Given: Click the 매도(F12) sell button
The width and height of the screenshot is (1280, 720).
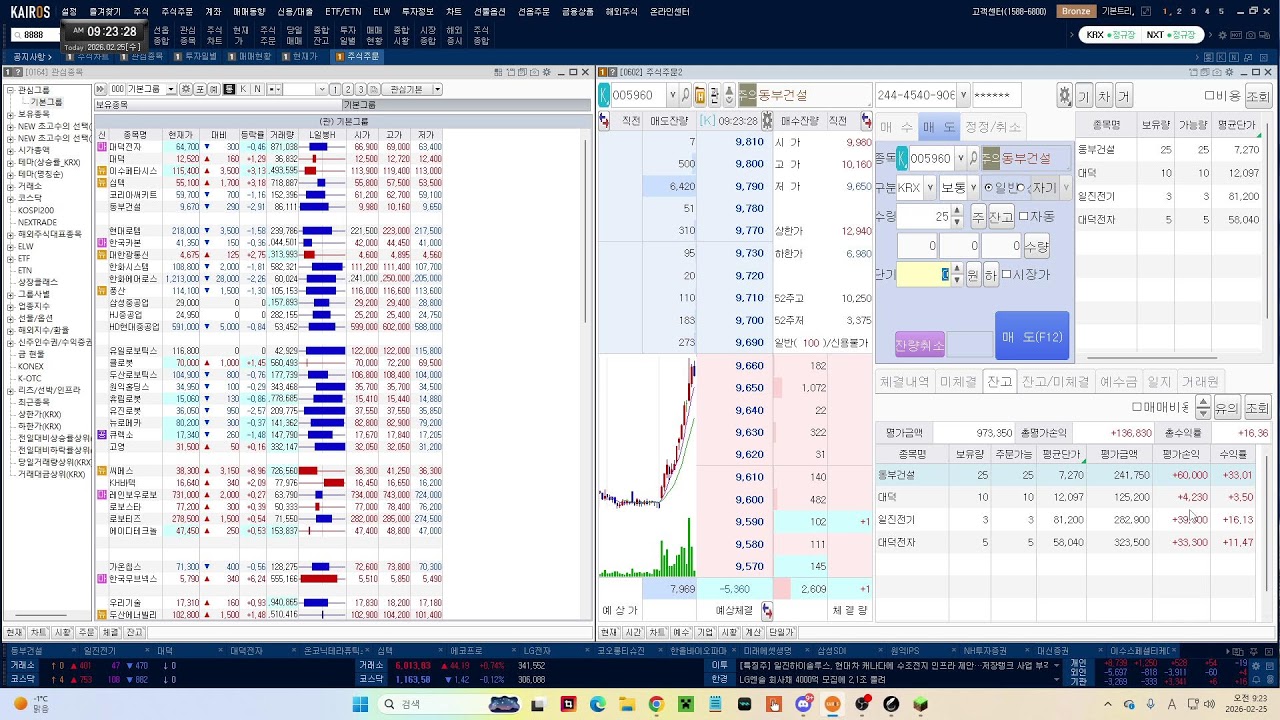Looking at the screenshot, I should pyautogui.click(x=1033, y=337).
